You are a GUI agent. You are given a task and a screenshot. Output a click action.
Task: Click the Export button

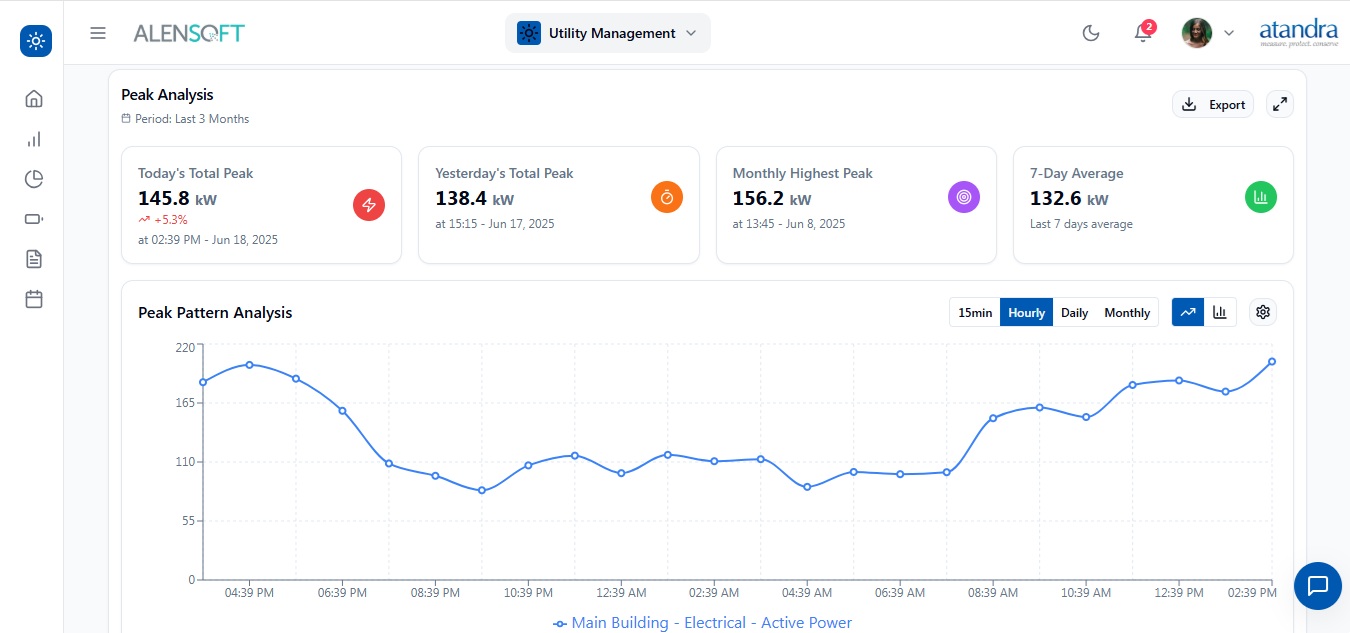pos(1213,104)
